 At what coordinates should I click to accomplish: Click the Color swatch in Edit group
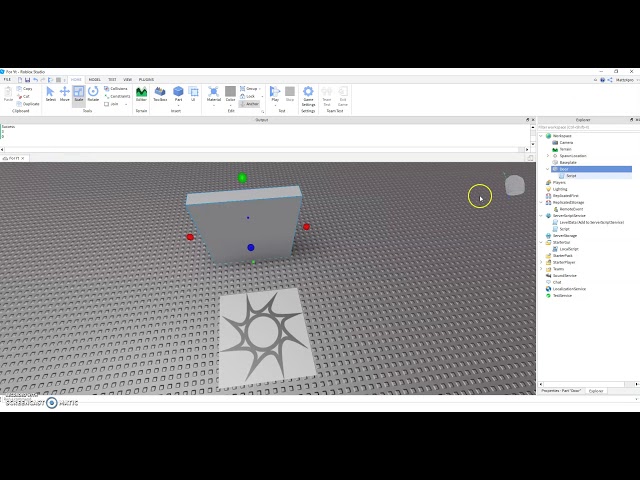tap(230, 93)
